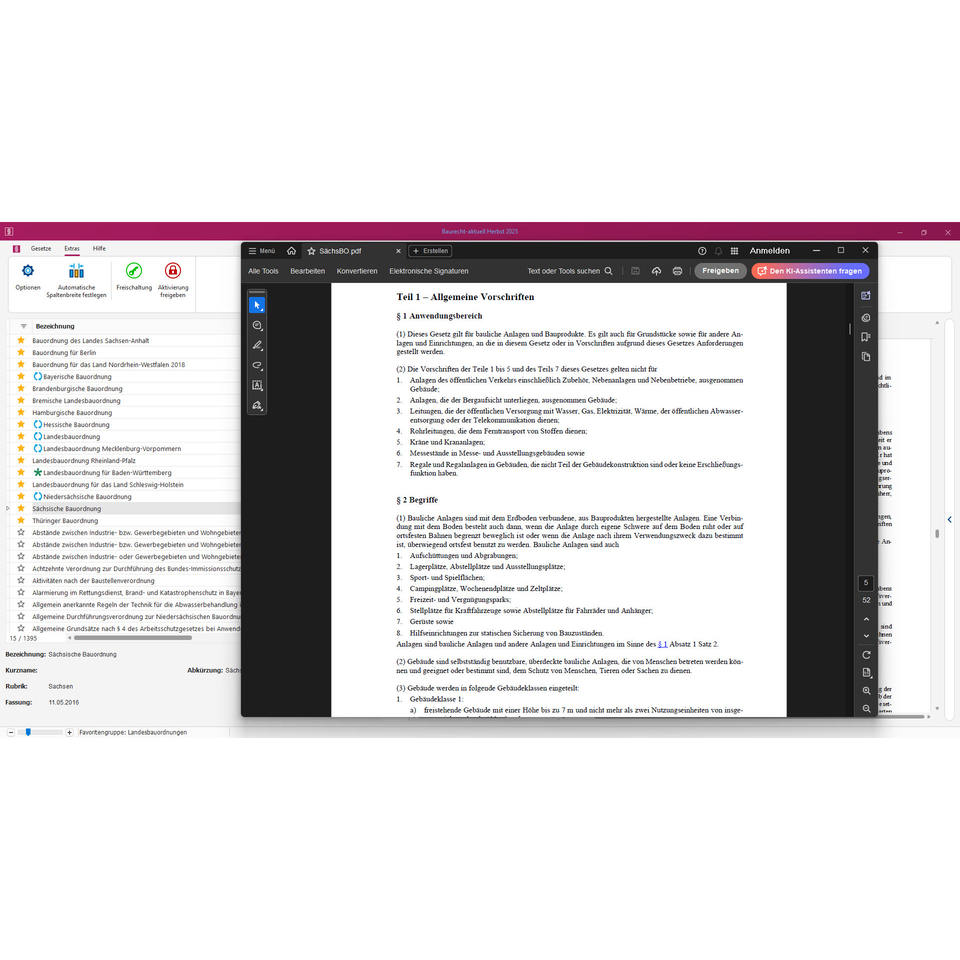
Task: Click Den KI-Assistenten fragen button
Action: 810,271
